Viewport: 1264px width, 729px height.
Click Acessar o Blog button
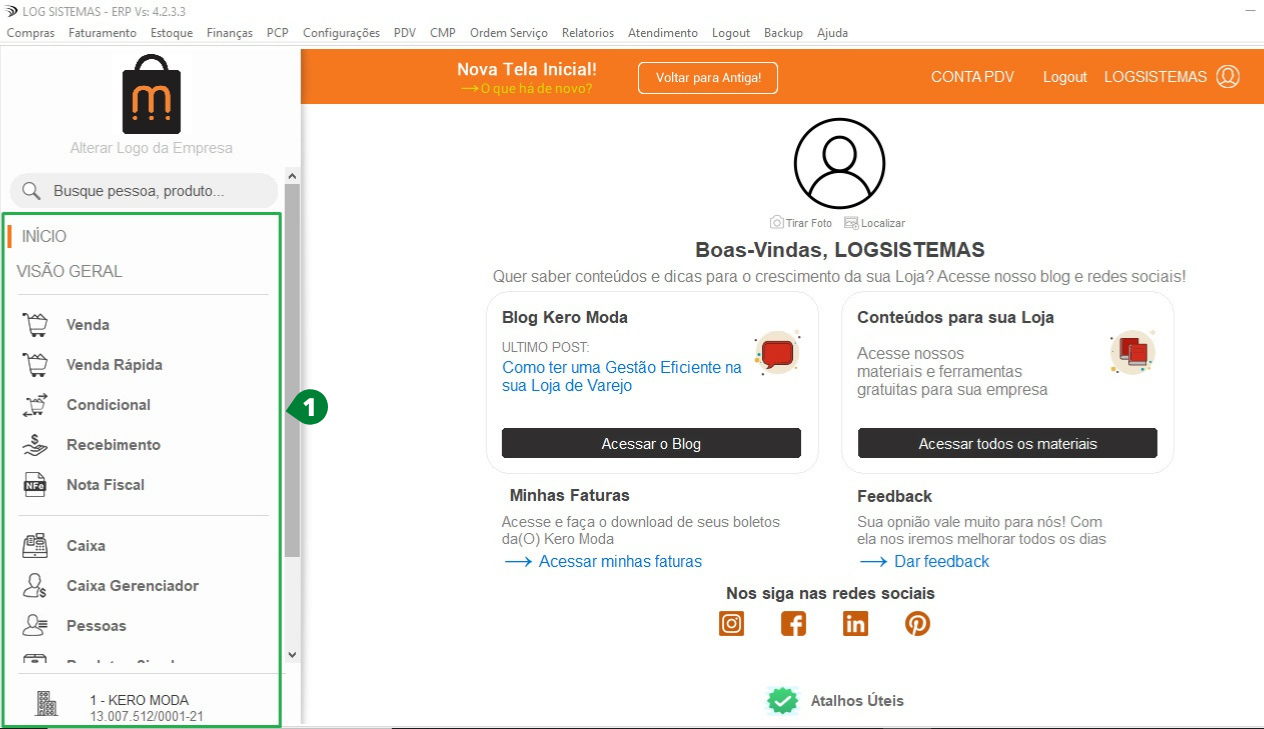(651, 443)
